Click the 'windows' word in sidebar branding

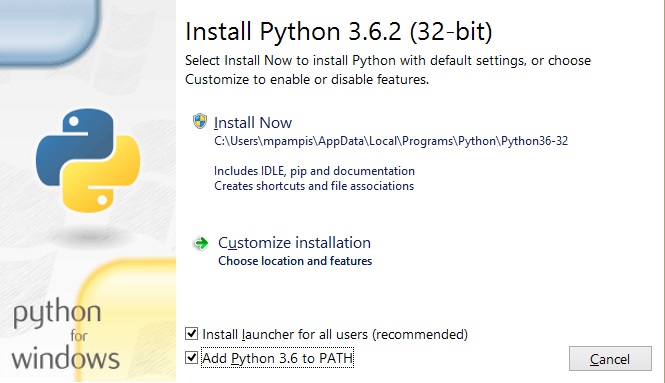[65, 359]
